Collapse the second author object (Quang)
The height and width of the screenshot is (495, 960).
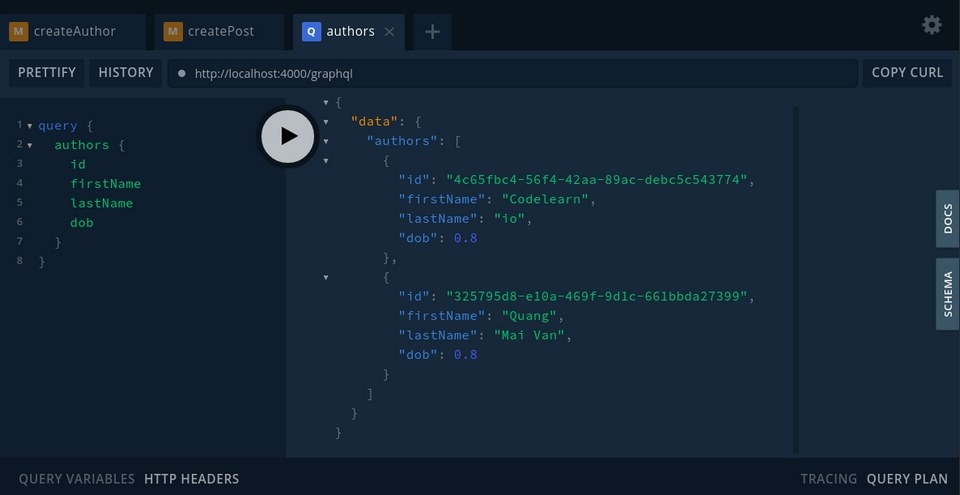(326, 277)
